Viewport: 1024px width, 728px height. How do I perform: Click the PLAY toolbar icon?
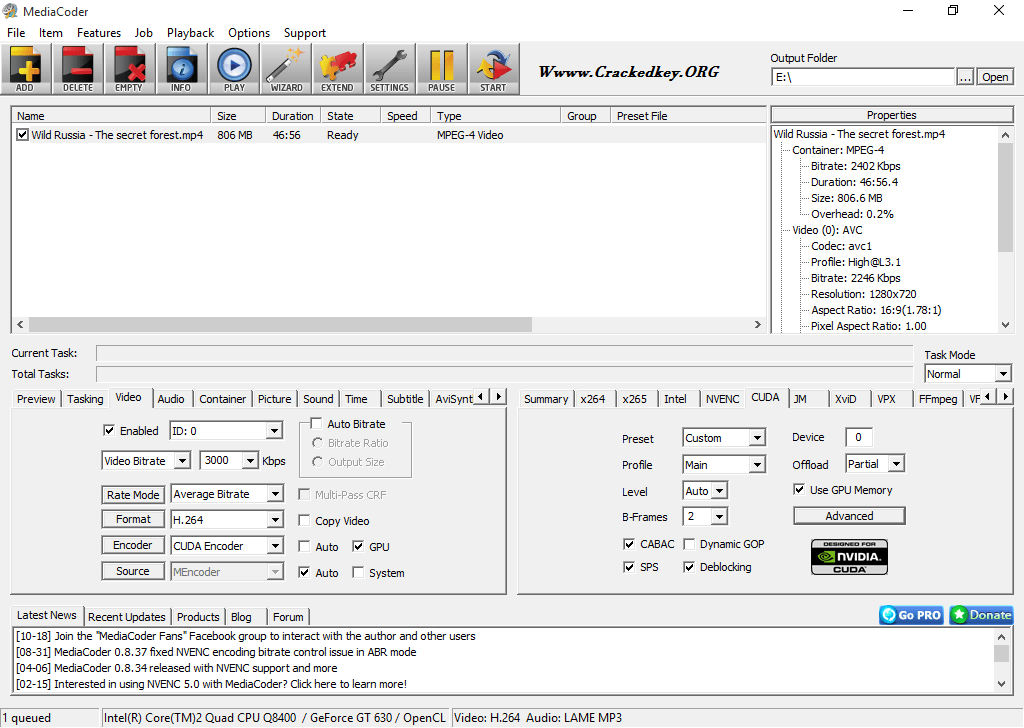(234, 69)
